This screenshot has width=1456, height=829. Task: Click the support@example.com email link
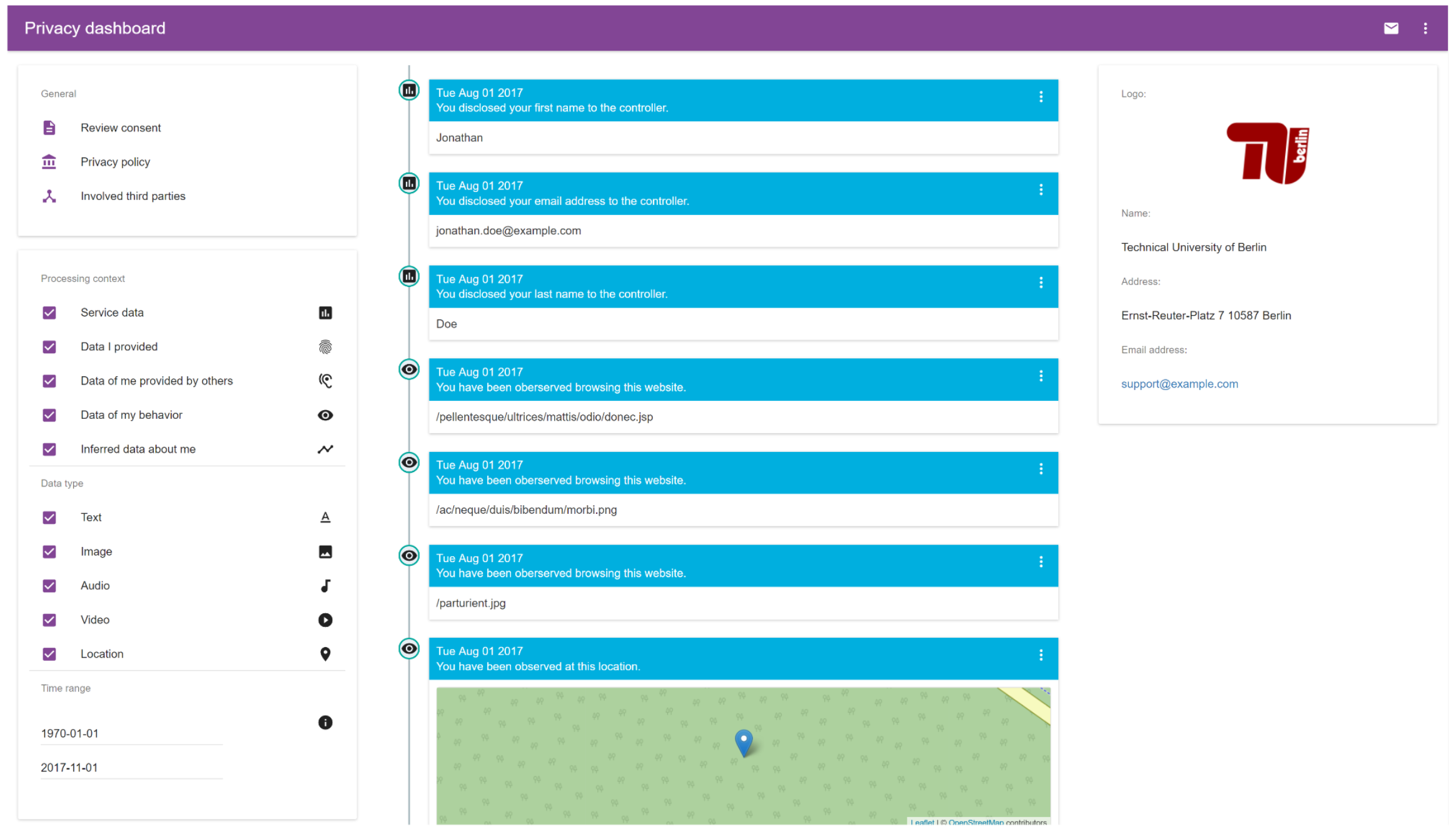coord(1179,384)
